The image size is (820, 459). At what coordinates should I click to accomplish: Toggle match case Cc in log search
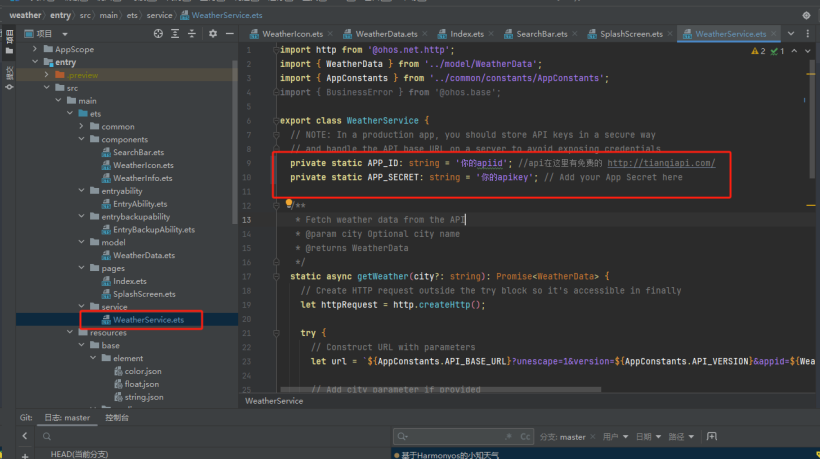click(525, 437)
